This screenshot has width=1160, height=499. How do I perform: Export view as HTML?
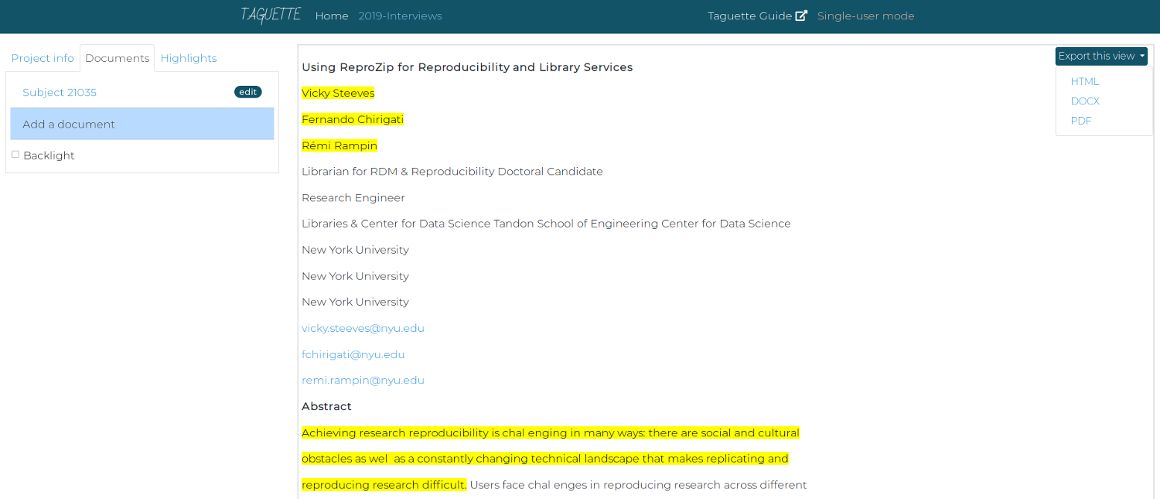[x=1085, y=81]
